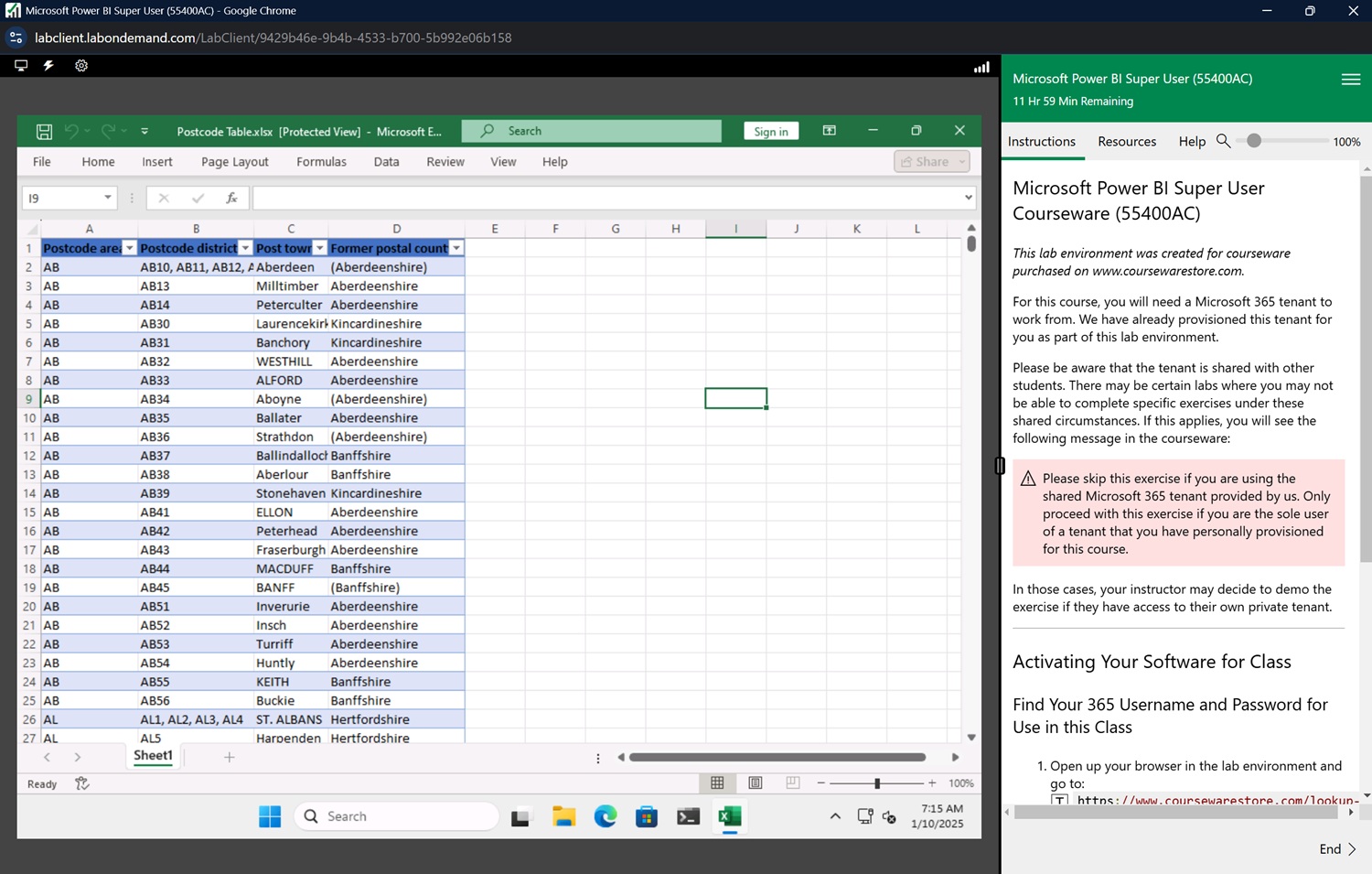Open Terminal from taskbar
1372x874 pixels.
tap(689, 816)
